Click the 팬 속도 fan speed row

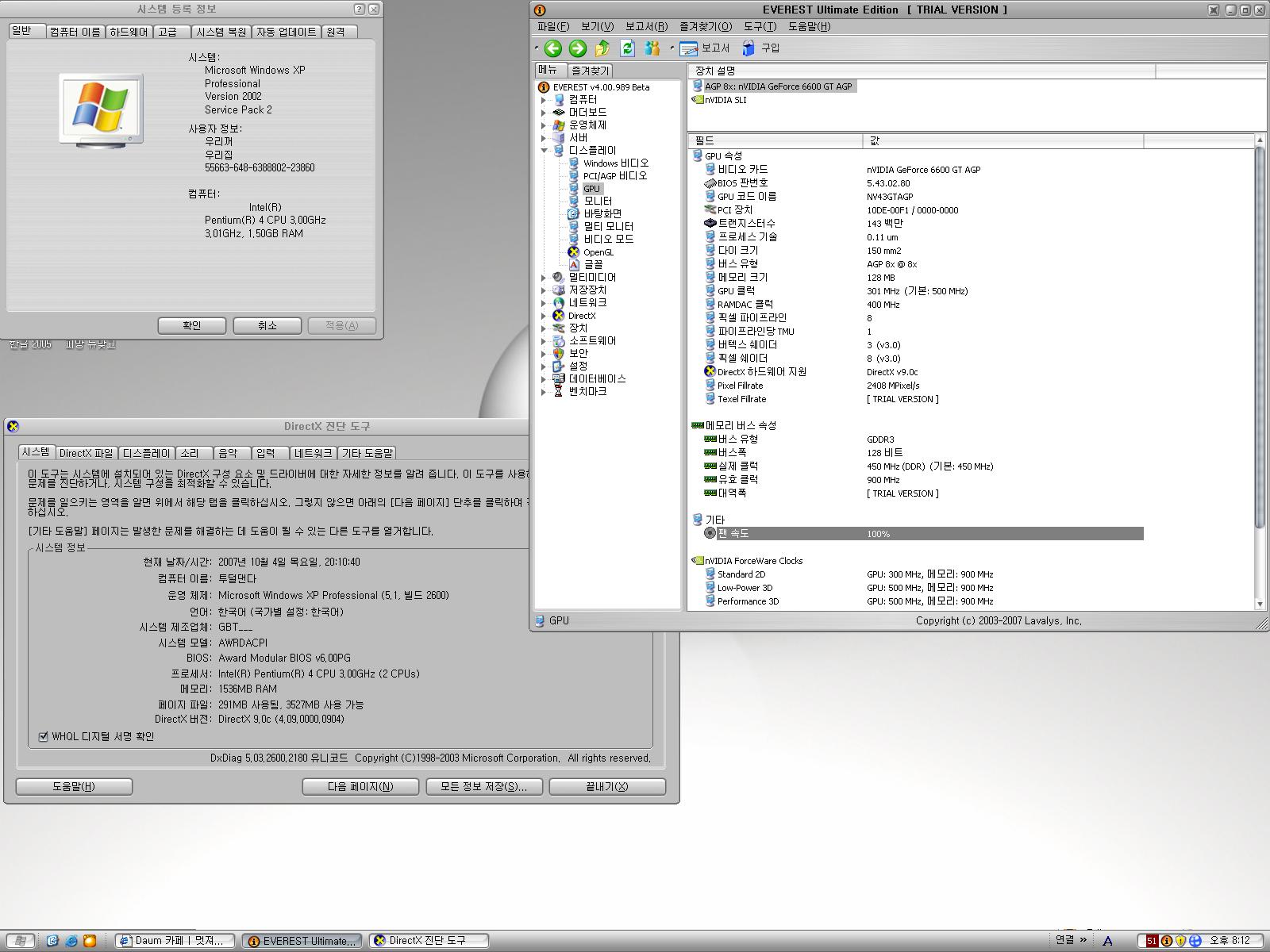click(923, 534)
